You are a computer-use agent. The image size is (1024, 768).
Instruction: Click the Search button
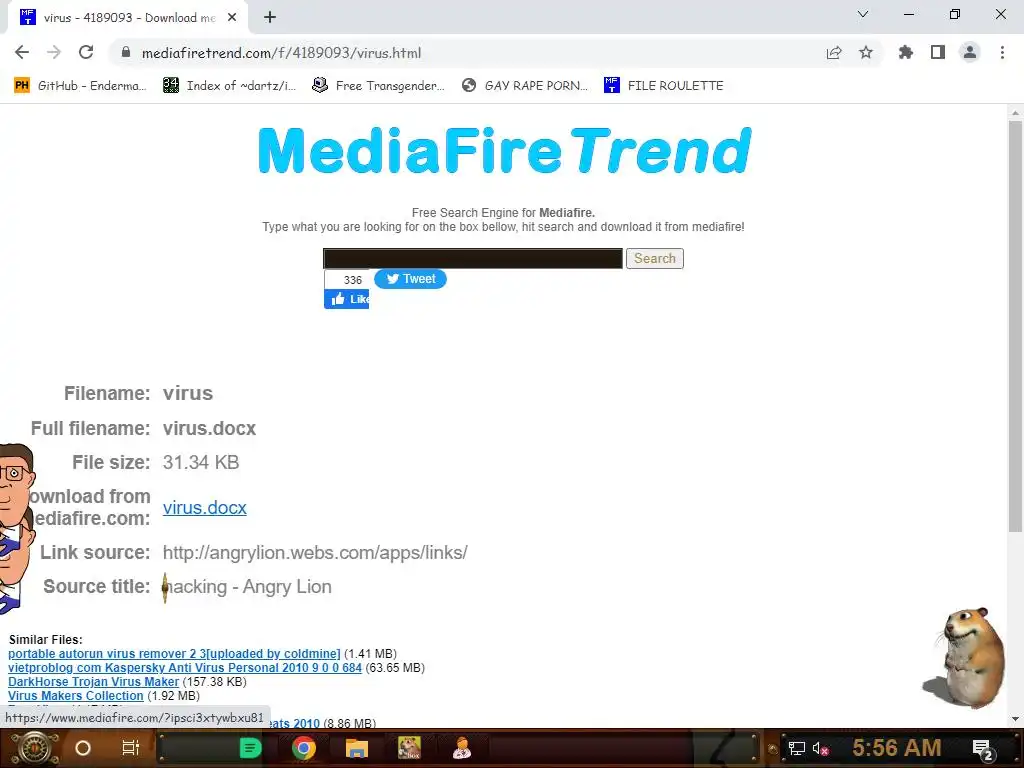coord(654,259)
